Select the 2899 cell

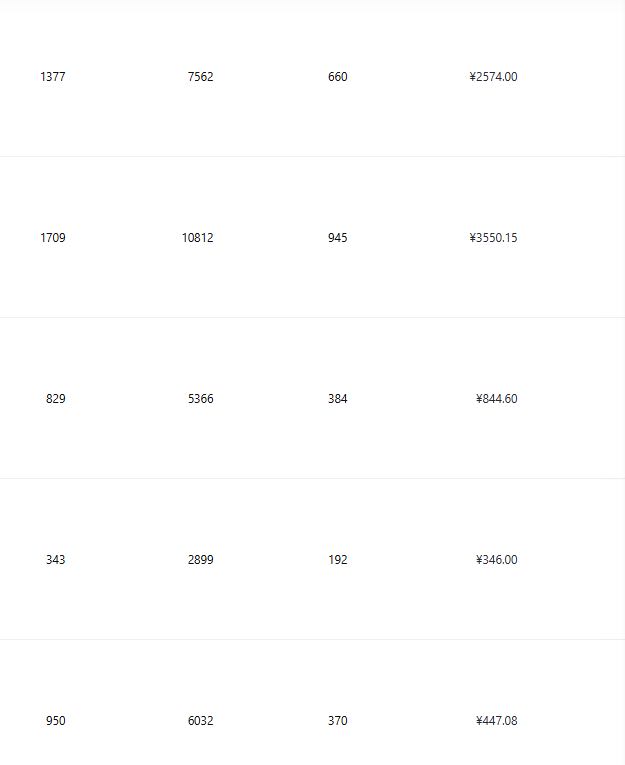point(201,560)
